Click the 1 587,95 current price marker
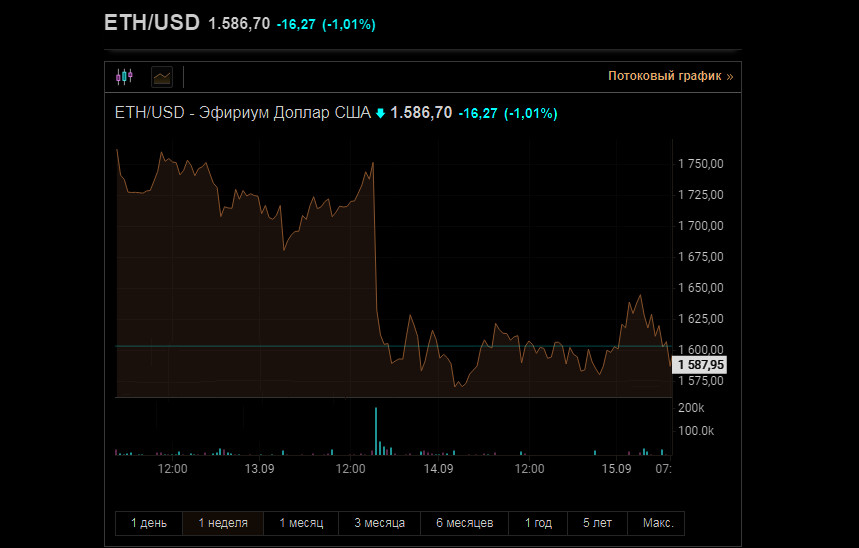Image resolution: width=859 pixels, height=548 pixels. click(700, 366)
